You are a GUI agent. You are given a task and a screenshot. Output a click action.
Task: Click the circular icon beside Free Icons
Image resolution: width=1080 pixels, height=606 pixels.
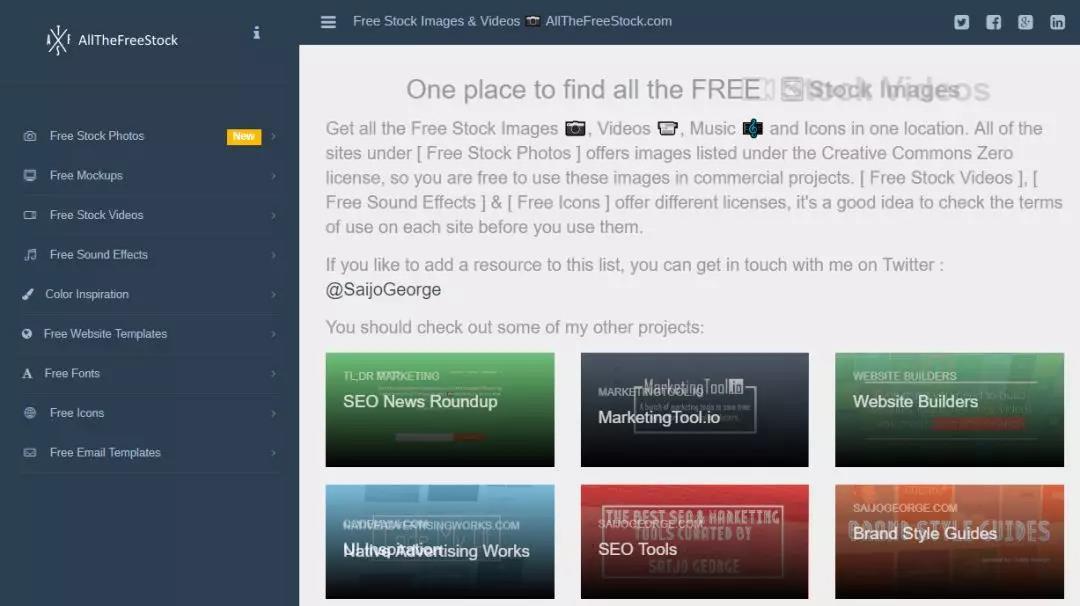pos(30,413)
